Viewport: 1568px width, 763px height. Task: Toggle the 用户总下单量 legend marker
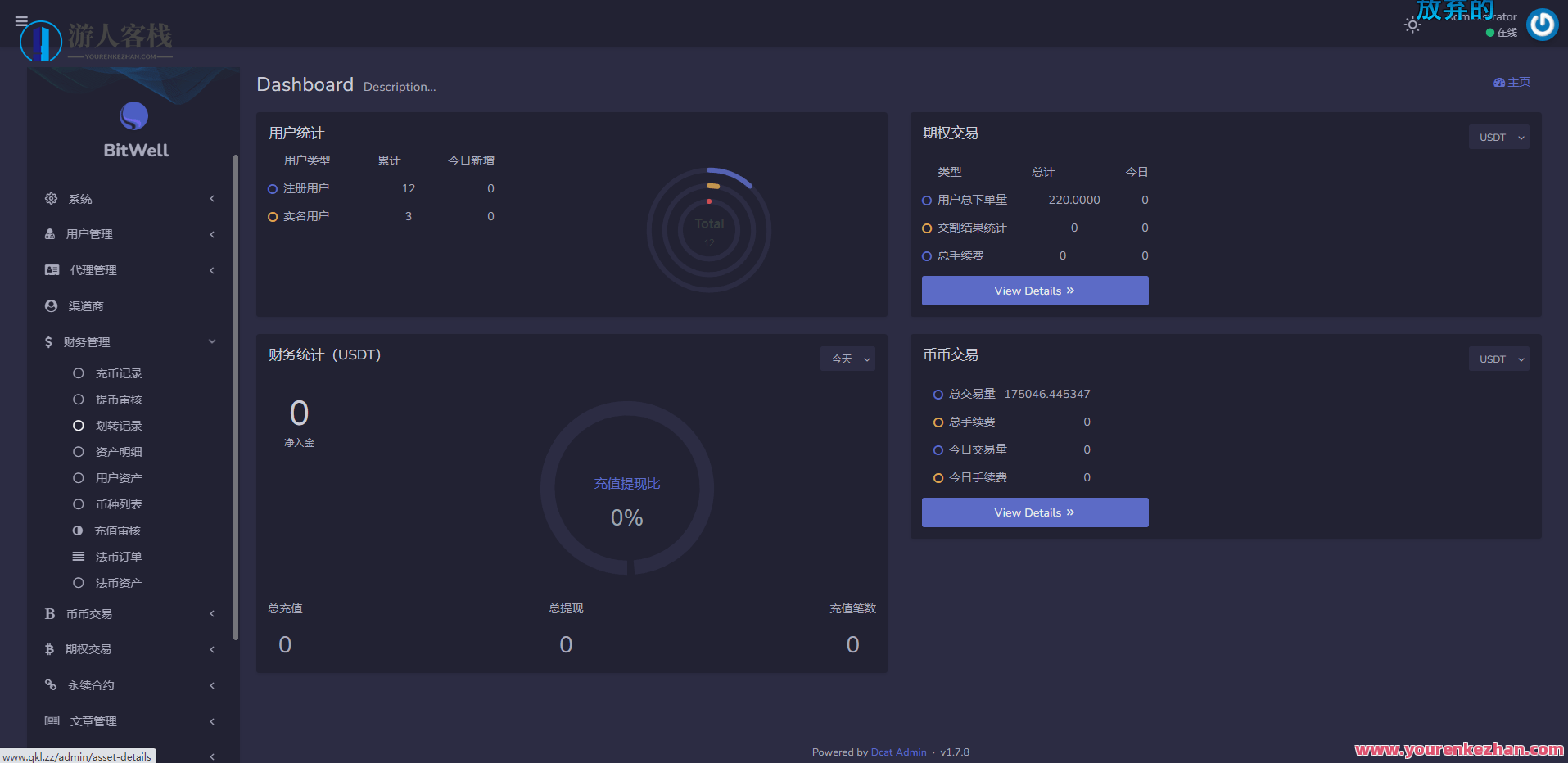click(x=926, y=200)
